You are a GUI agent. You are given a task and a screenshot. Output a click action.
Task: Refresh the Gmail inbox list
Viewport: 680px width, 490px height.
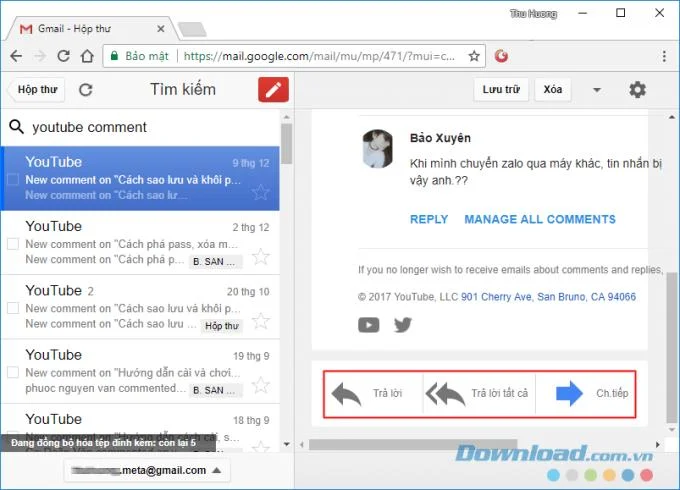click(86, 90)
